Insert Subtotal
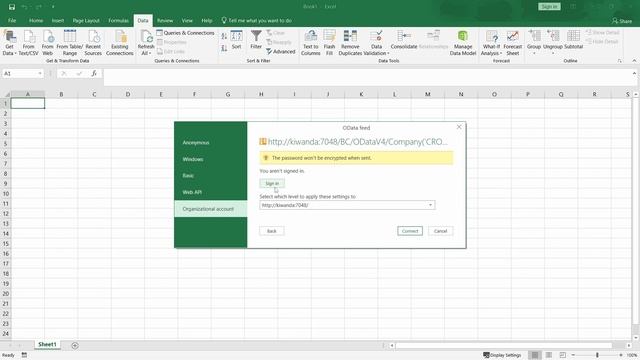The height and width of the screenshot is (360, 640). [x=573, y=40]
